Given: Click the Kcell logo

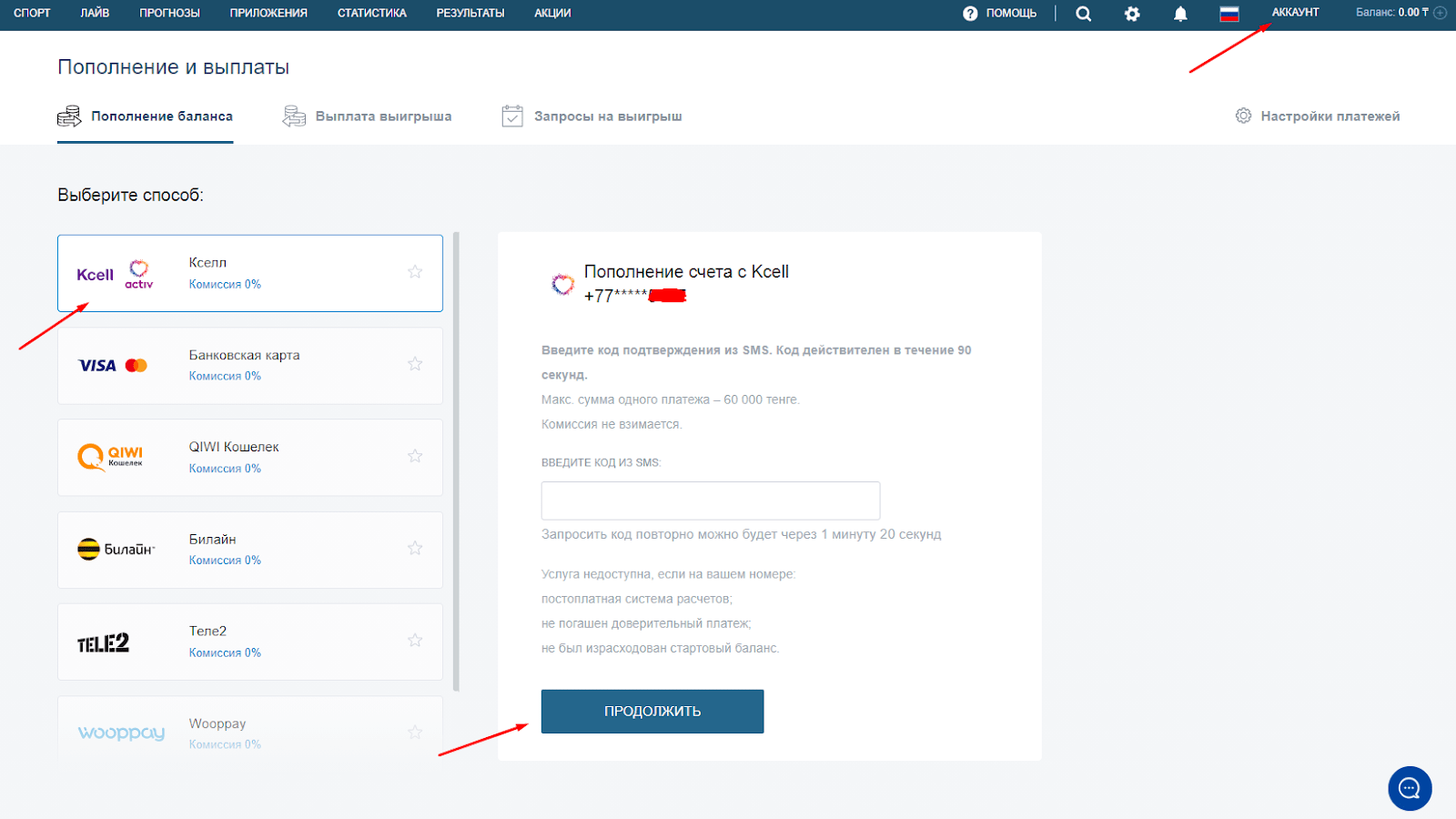Looking at the screenshot, I should [x=115, y=274].
